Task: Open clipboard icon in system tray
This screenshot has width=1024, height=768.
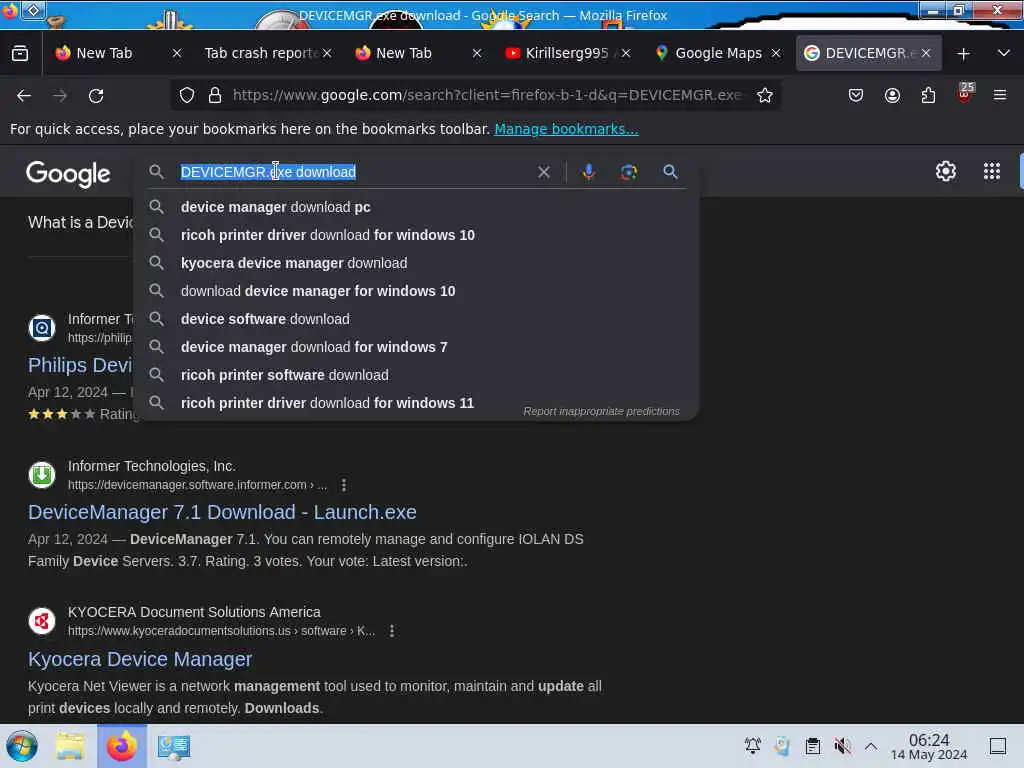Action: click(812, 746)
